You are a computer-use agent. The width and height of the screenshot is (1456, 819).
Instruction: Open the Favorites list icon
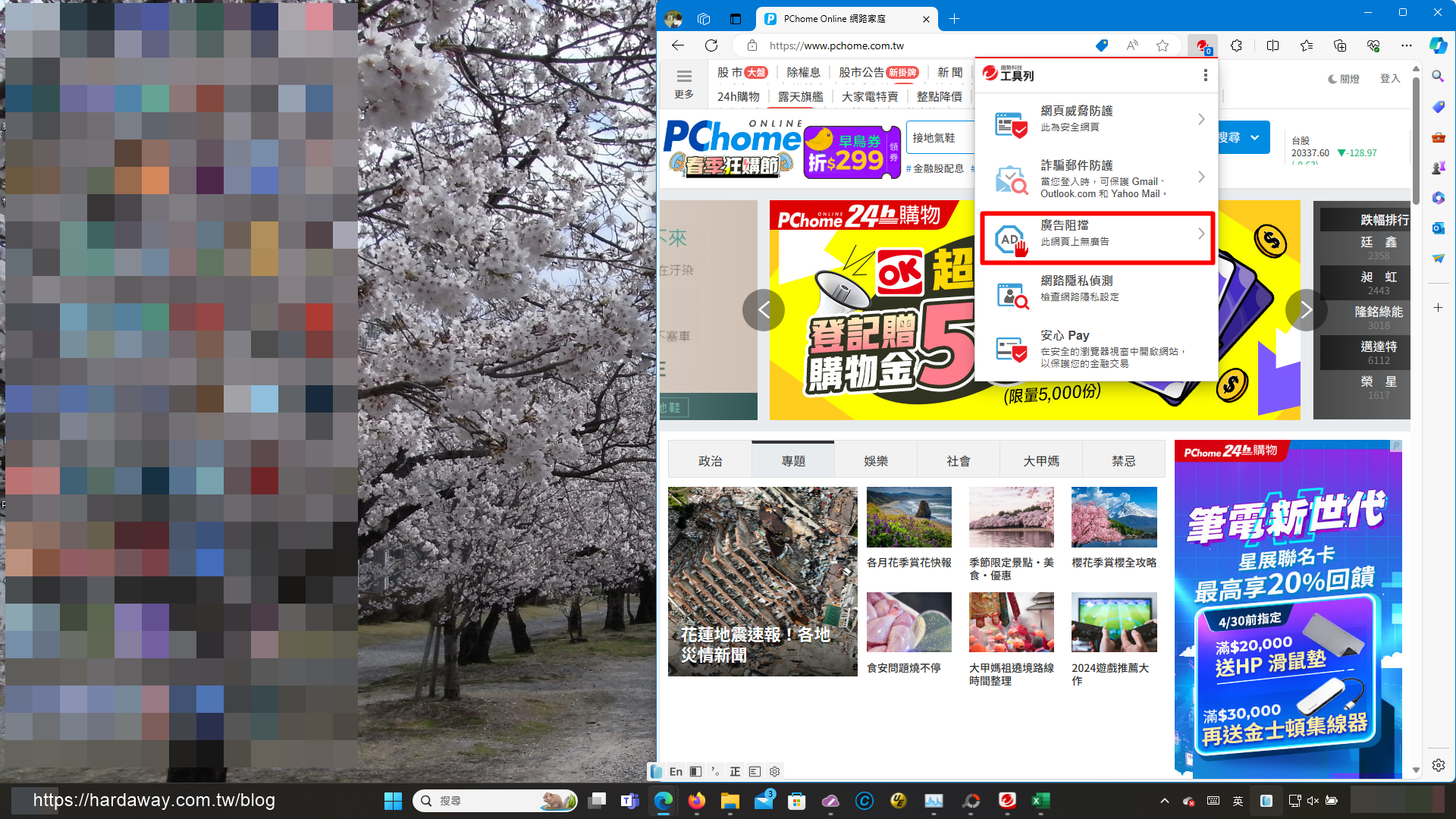[x=1306, y=45]
